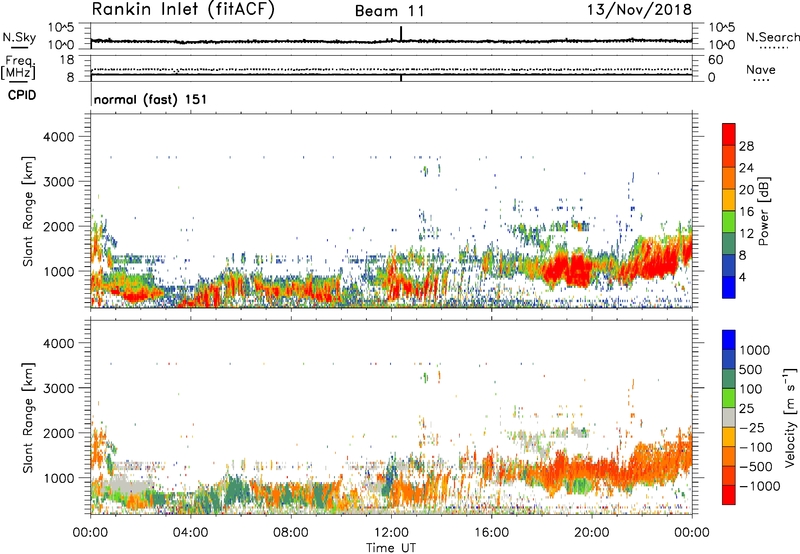Click the "Velocity [m s-1]" colour bar title

click(790, 417)
